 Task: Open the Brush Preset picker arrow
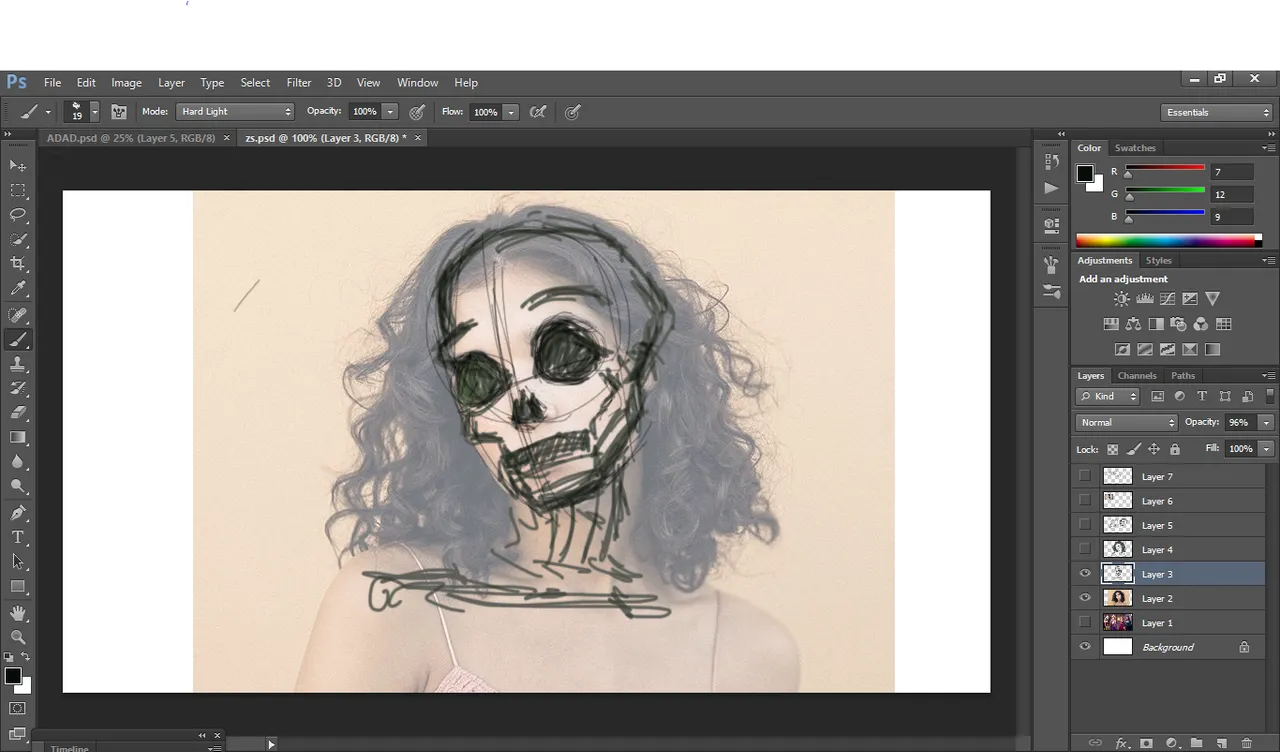[95, 112]
